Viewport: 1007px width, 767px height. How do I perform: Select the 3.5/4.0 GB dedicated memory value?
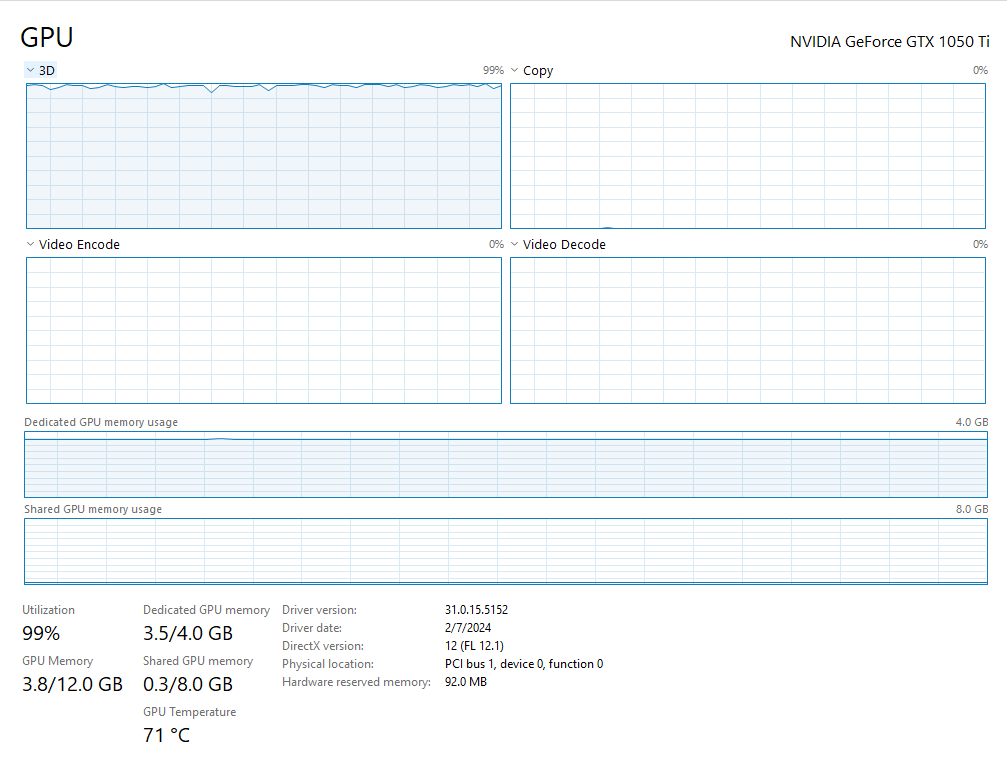tap(188, 633)
